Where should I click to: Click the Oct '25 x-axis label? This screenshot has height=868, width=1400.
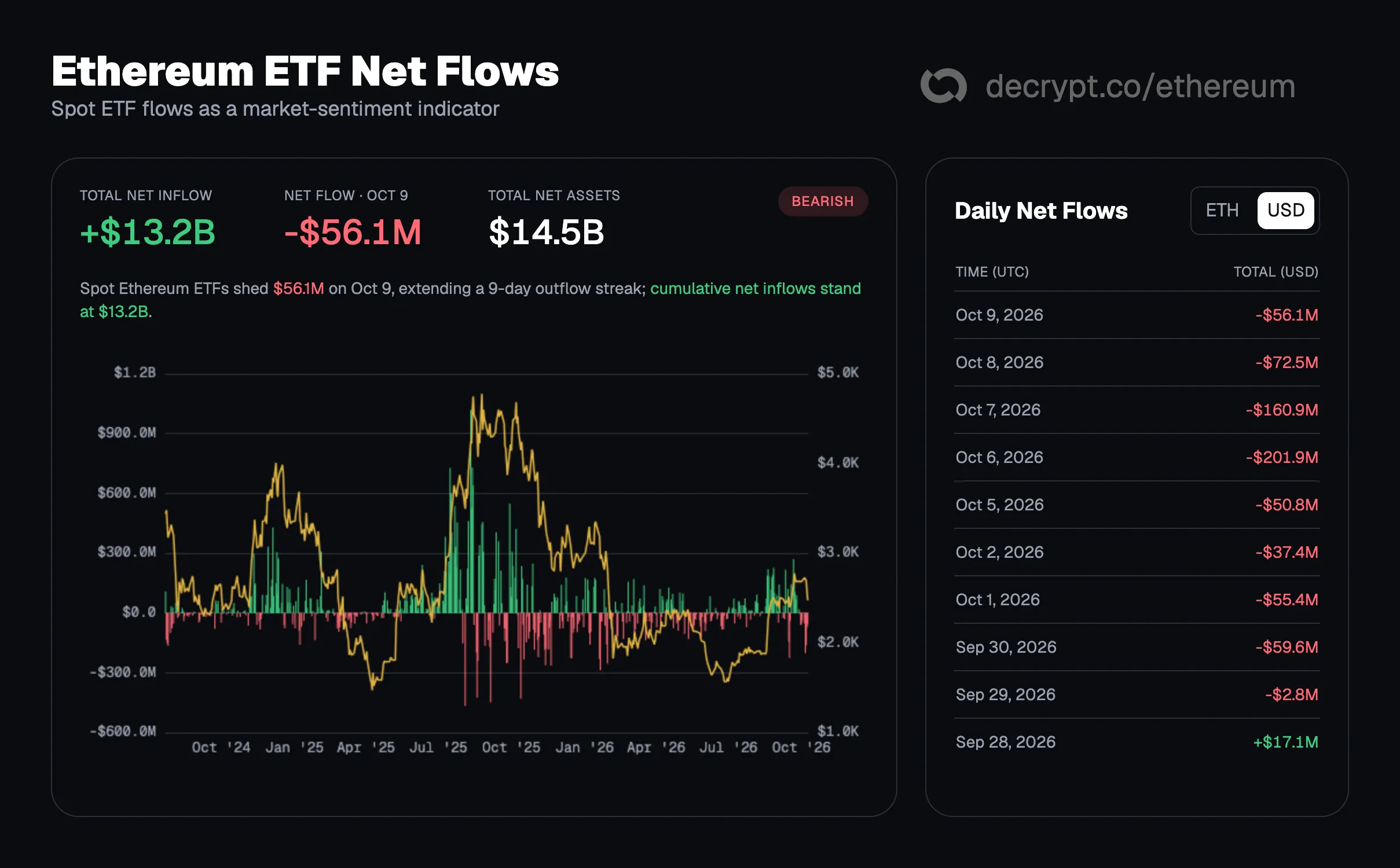pyautogui.click(x=511, y=747)
